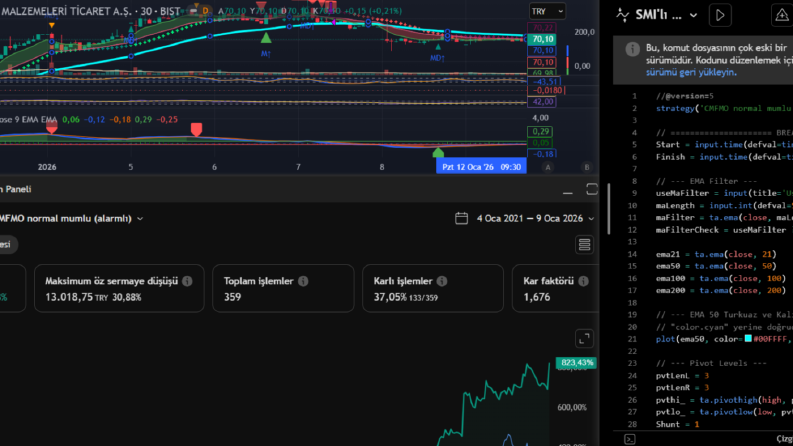Maximize the strategy tester panel
This screenshot has width=793, height=446.
592,190
